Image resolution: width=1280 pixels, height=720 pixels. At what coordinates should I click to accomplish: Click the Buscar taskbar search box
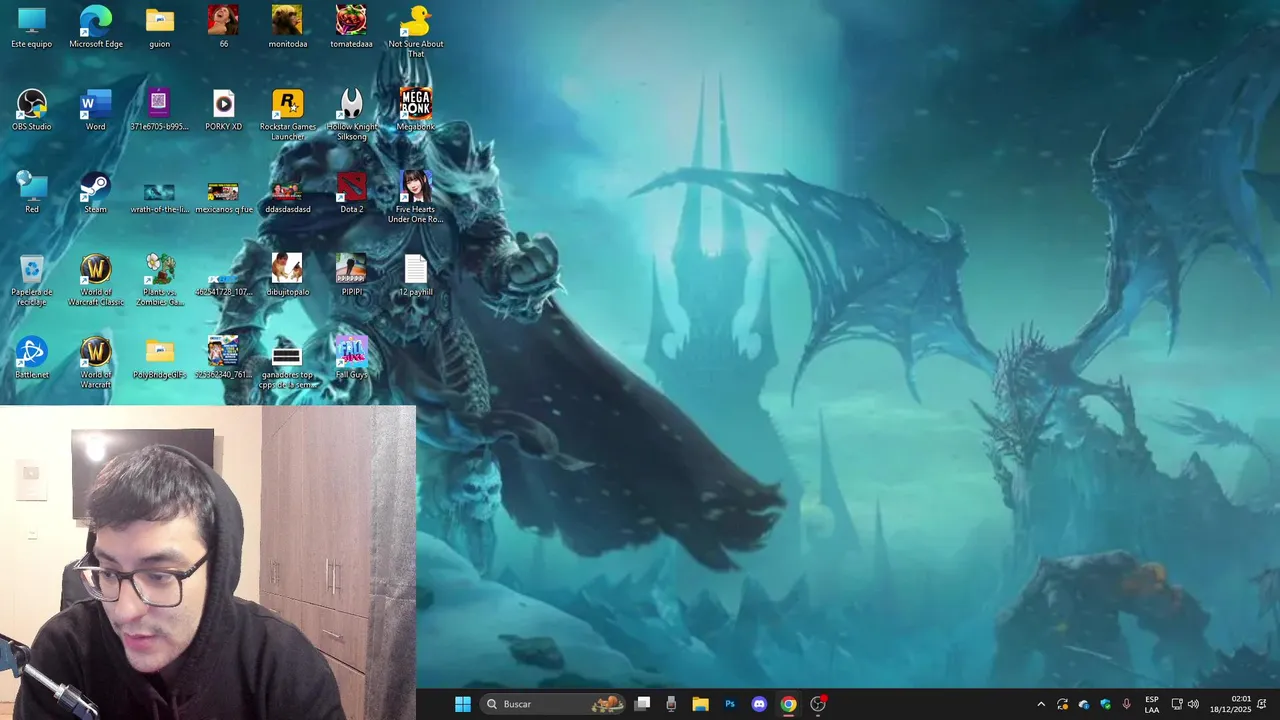pos(553,704)
